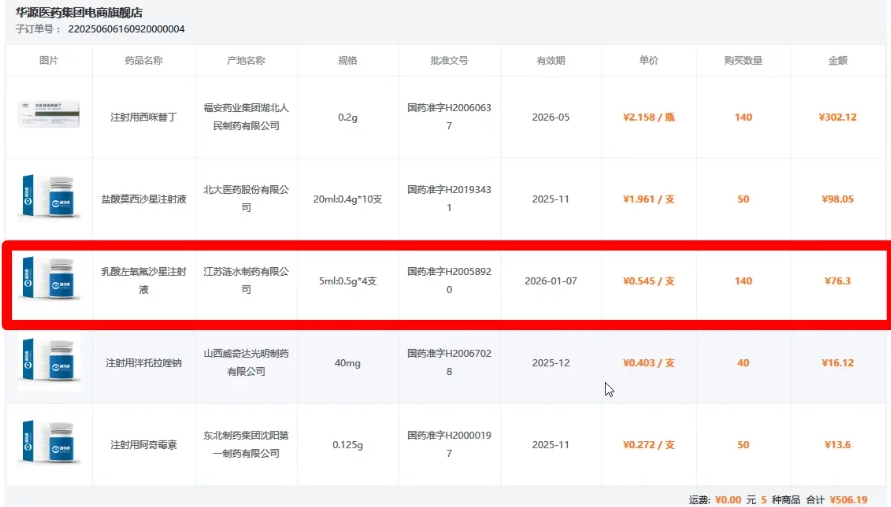Click amount ¥98.05
The width and height of the screenshot is (891, 507).
tap(838, 199)
